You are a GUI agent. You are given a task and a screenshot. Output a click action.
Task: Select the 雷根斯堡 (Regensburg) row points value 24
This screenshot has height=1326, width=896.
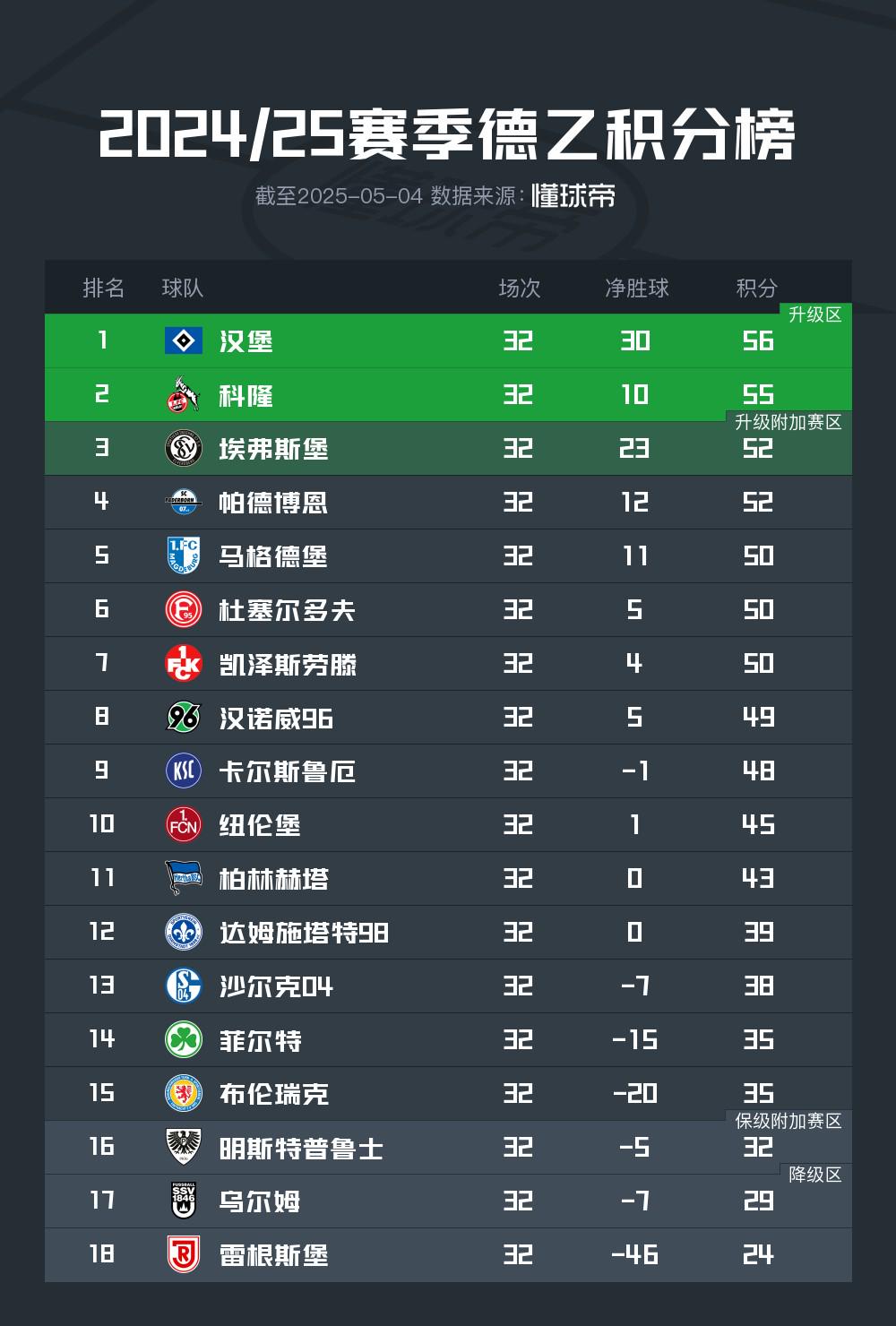tap(758, 1254)
